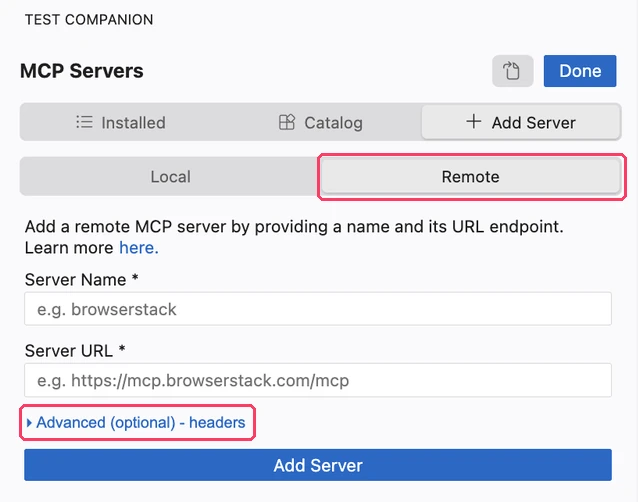
Task: Focus the Server URL input field
Action: 318,380
